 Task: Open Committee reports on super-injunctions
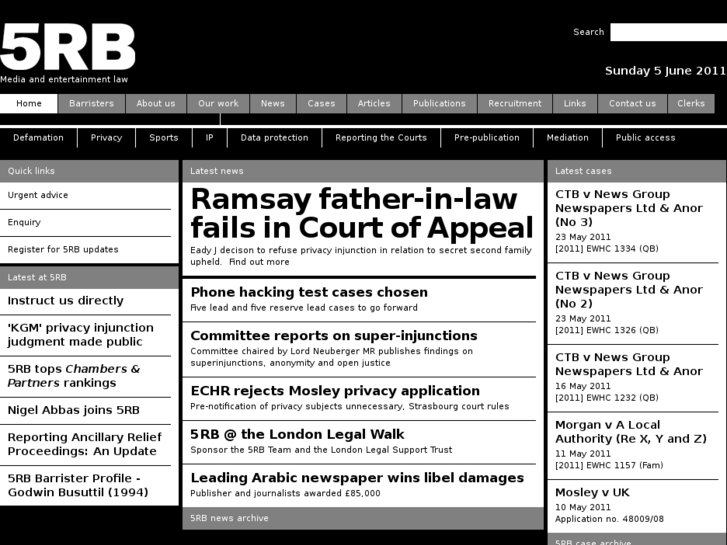tap(334, 335)
